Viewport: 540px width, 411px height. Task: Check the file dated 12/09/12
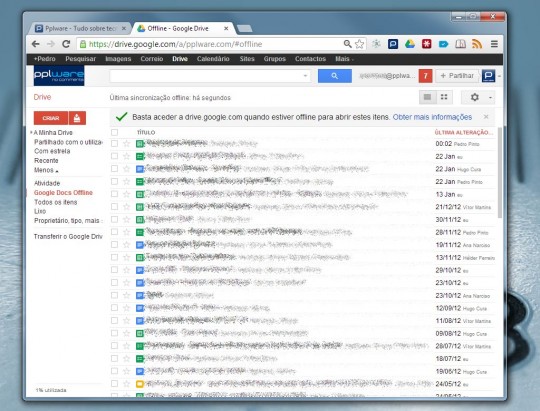(x=114, y=308)
